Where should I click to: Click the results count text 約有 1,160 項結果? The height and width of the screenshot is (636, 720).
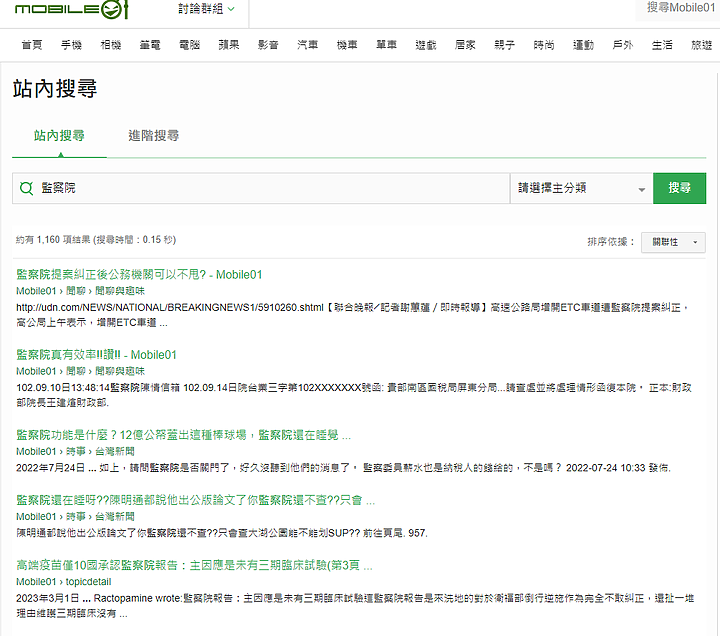click(96, 240)
